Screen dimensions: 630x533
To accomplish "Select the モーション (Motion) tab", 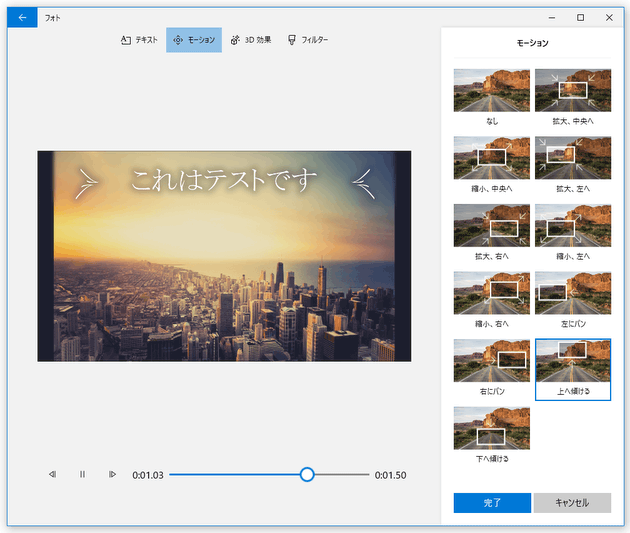I will click(194, 40).
